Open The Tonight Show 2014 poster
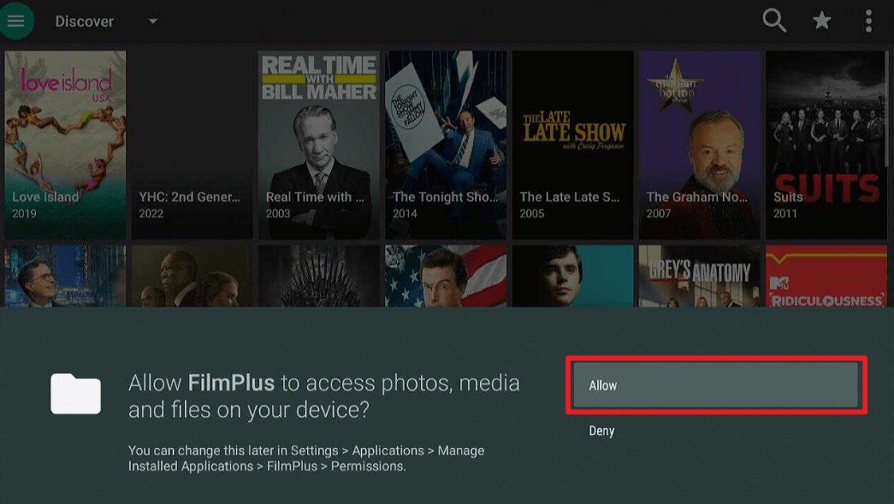 tap(446, 145)
